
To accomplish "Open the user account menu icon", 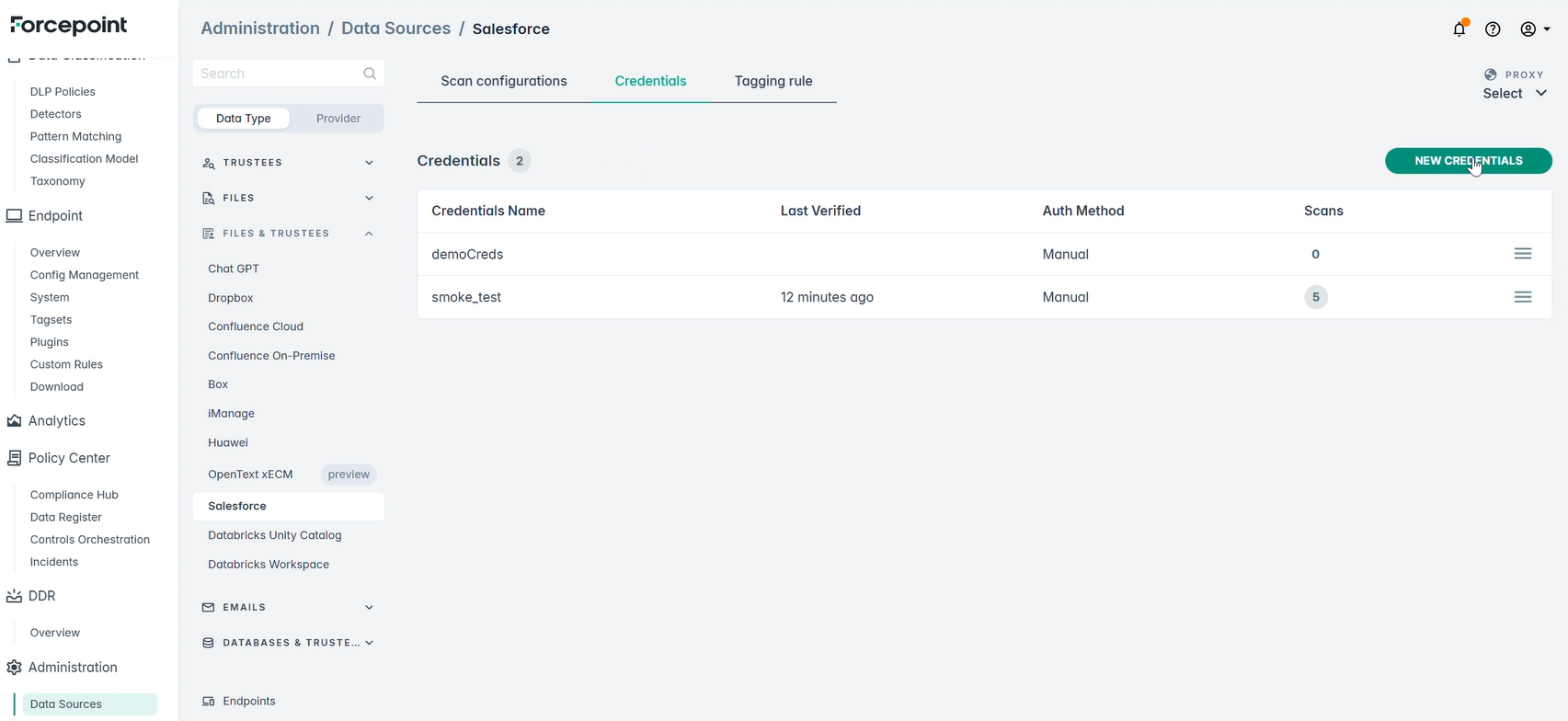I will 1535,29.
